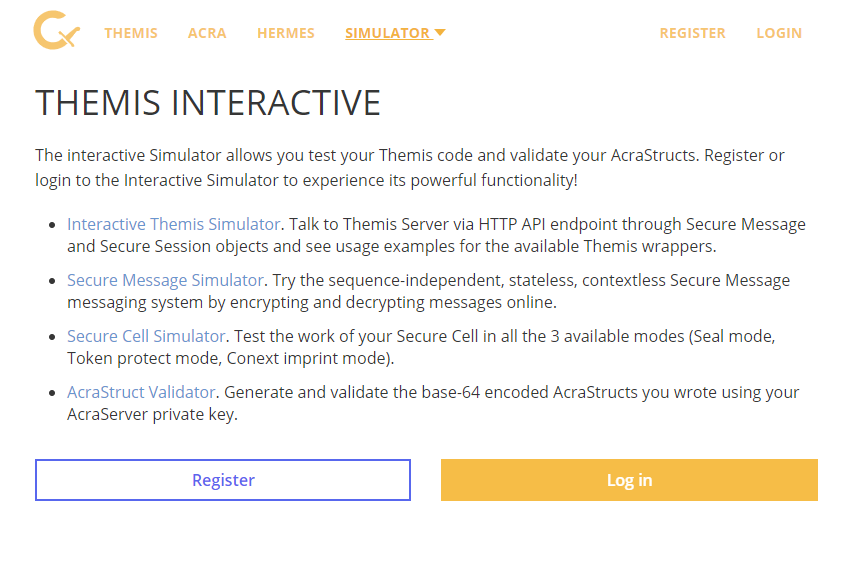Open the AcraStruct Validator link
Viewport: 859px width, 568px height.
[141, 392]
